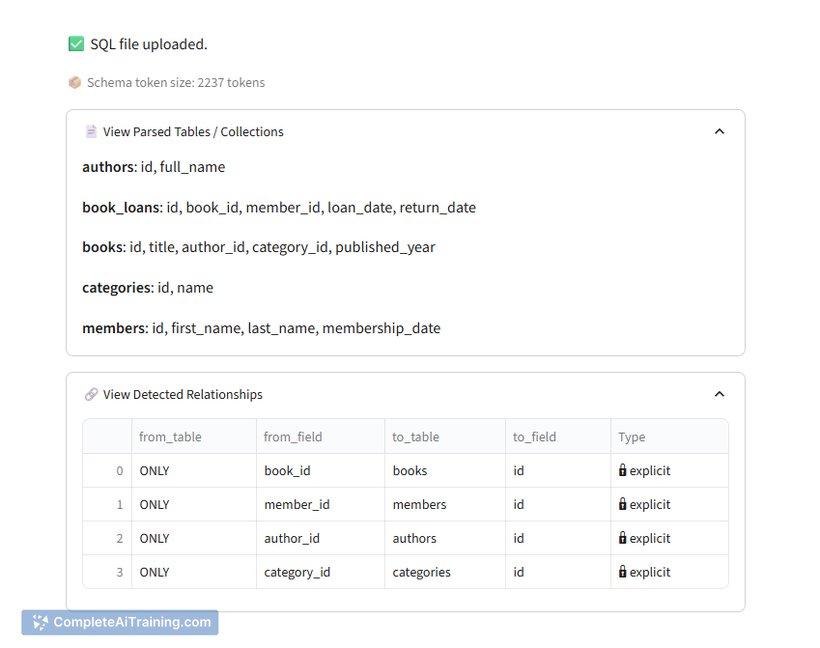Click the 'id' to_field cell in categories row
The image size is (820, 648).
[558, 572]
